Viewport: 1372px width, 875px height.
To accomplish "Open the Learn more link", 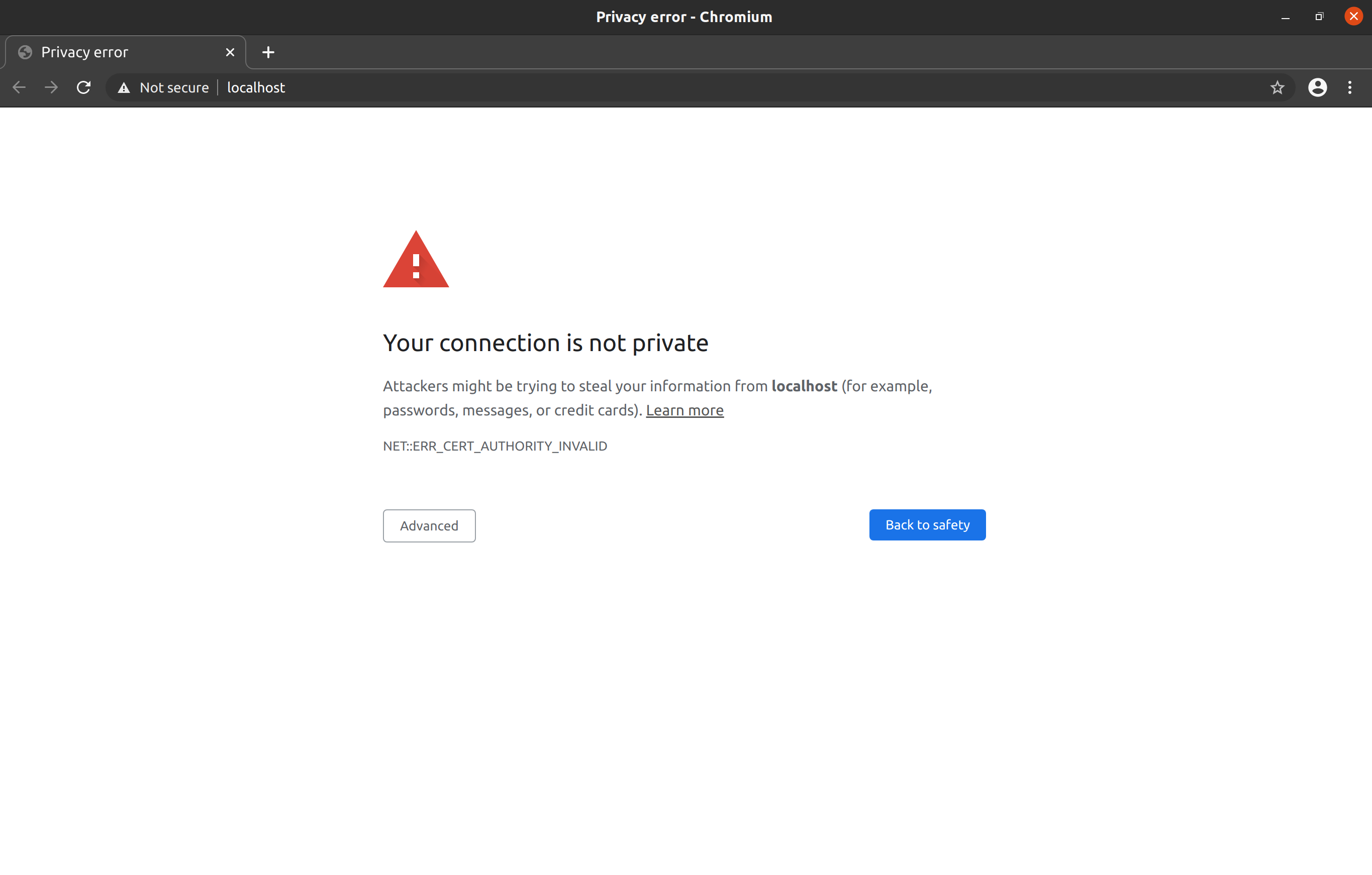I will click(x=684, y=410).
